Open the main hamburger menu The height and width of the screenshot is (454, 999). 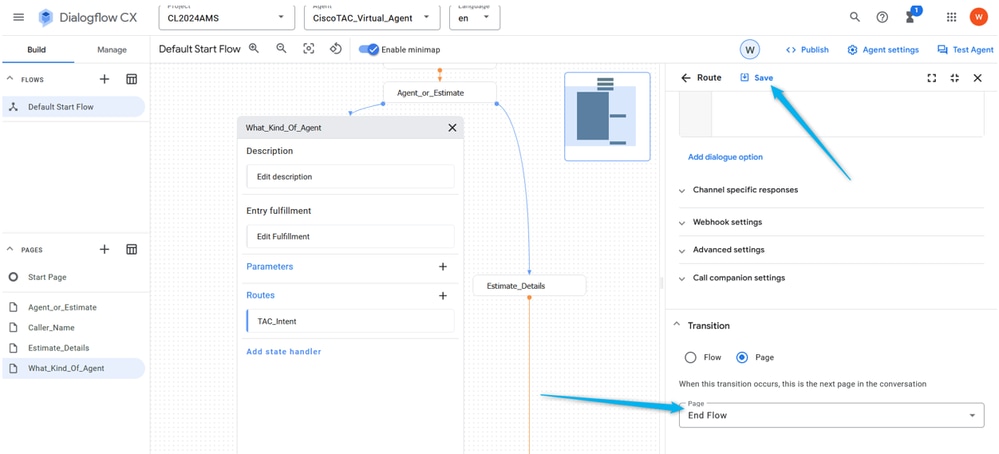(18, 17)
